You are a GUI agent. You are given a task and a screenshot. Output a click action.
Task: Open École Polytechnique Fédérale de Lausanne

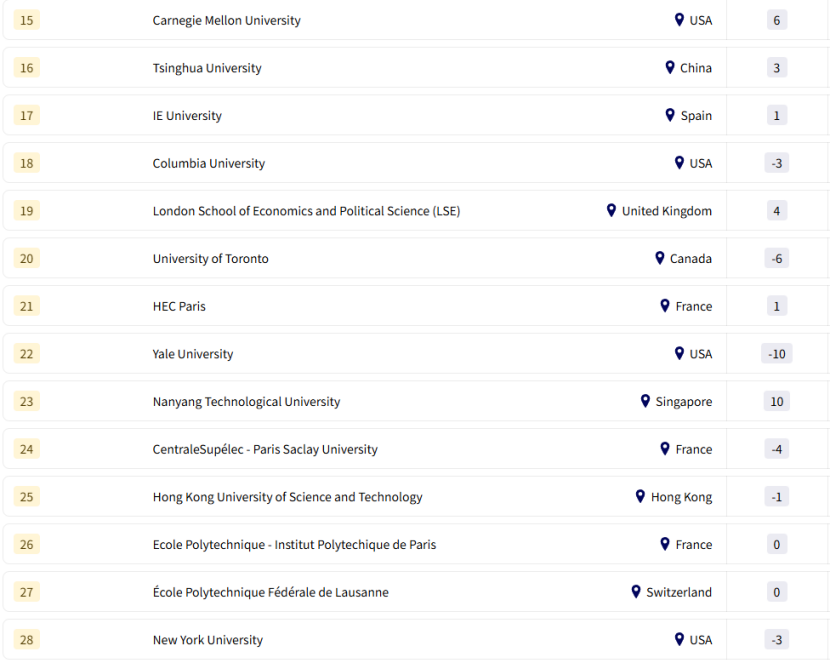[270, 593]
